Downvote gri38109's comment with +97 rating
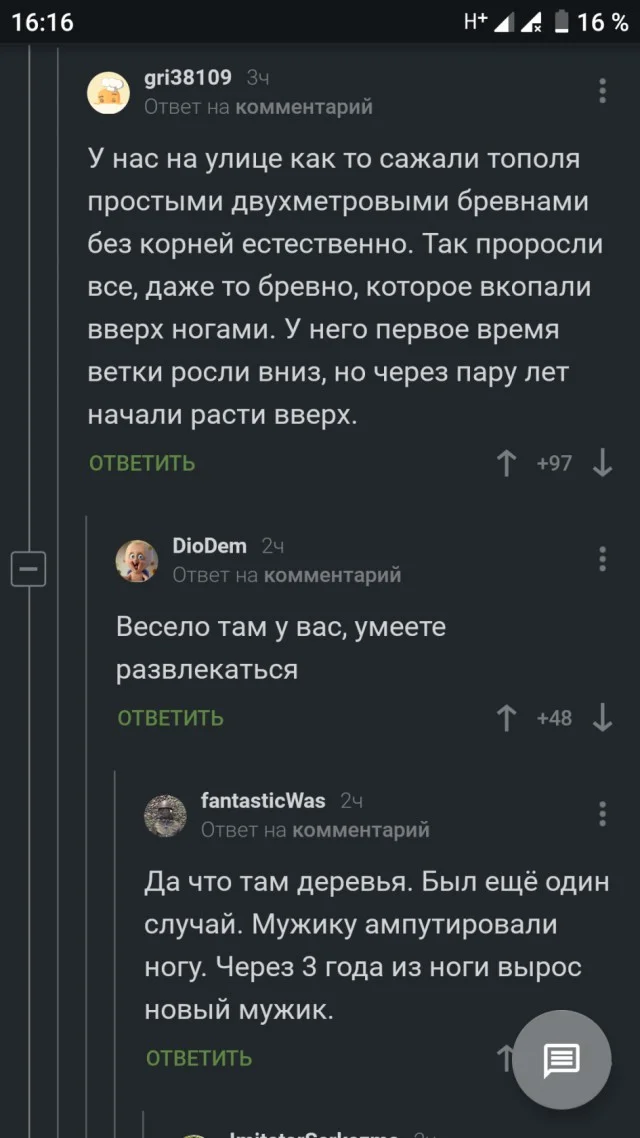 pos(602,463)
